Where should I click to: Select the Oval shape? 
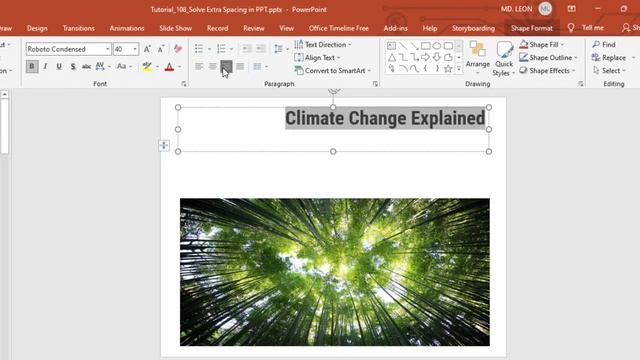pos(437,45)
